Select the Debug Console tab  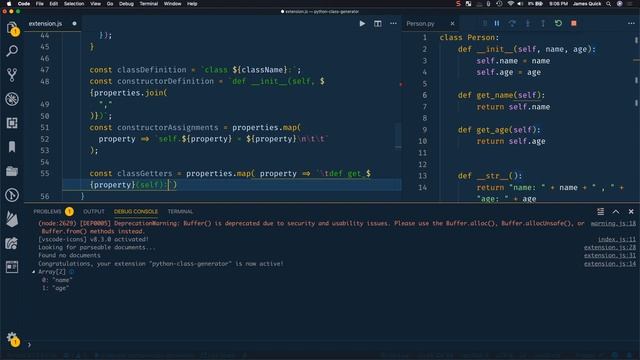coord(136,211)
